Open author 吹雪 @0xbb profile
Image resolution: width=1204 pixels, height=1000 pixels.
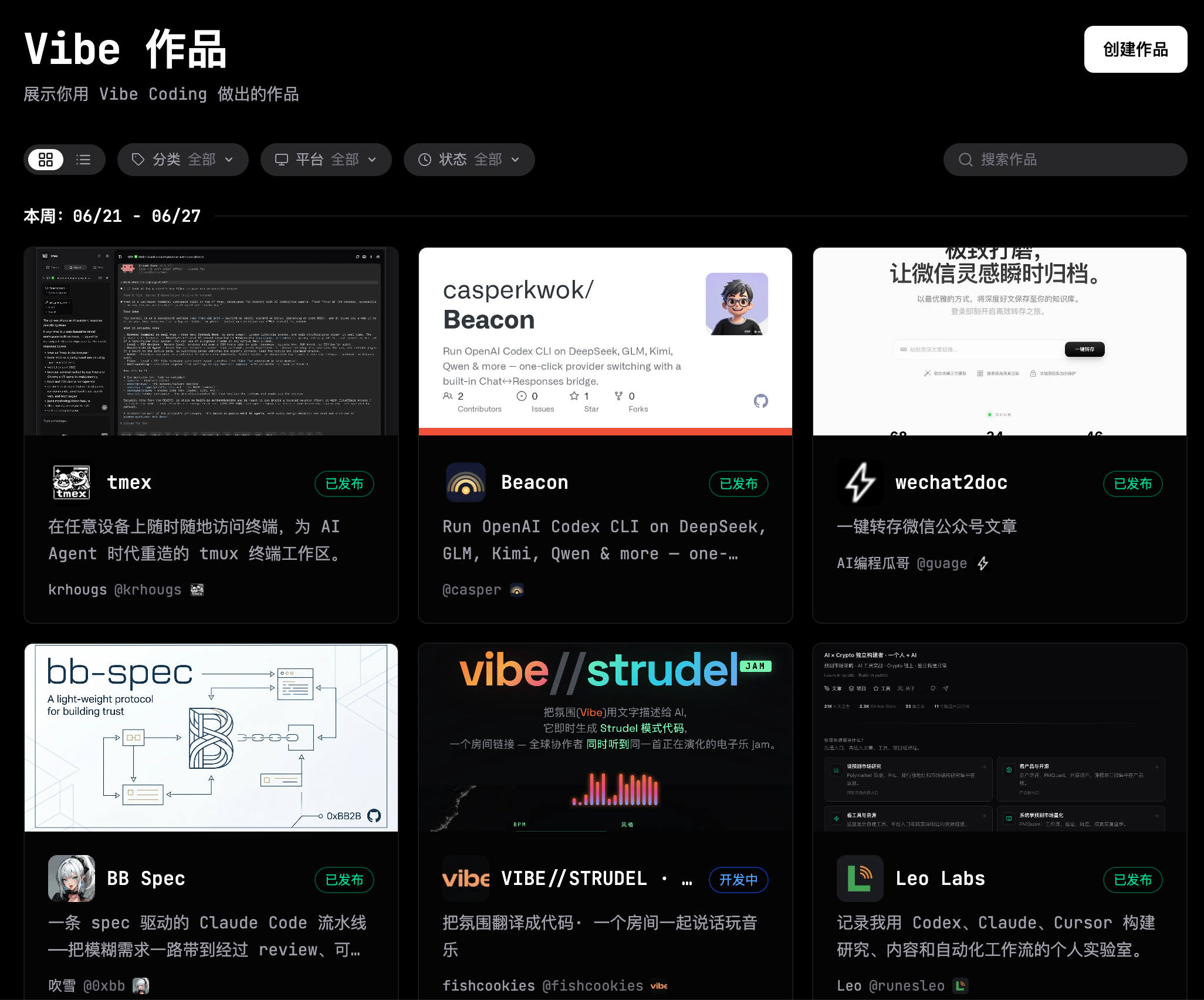coord(87,986)
